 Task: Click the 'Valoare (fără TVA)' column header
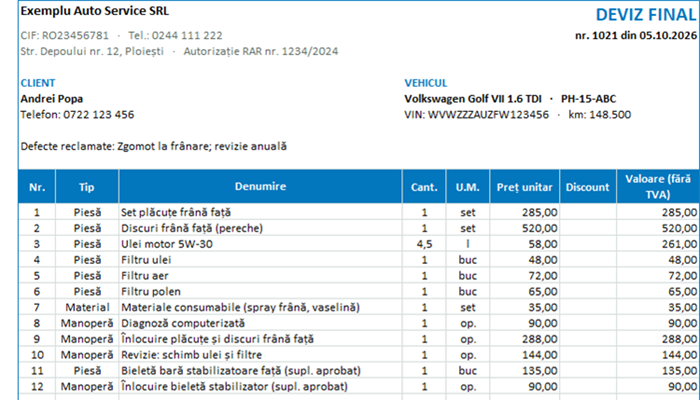coord(658,187)
